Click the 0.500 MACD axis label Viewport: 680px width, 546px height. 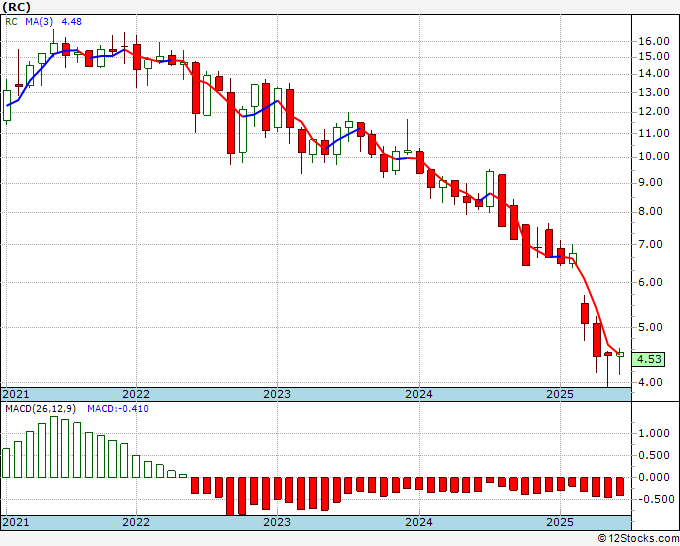pyautogui.click(x=654, y=455)
